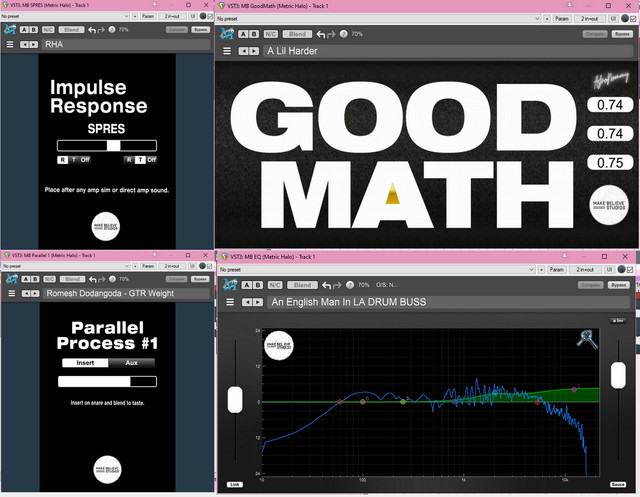Screen dimensions: 640x497
Task: Click the Metric Halo logo in MB GoodMath
Action: click(x=227, y=33)
